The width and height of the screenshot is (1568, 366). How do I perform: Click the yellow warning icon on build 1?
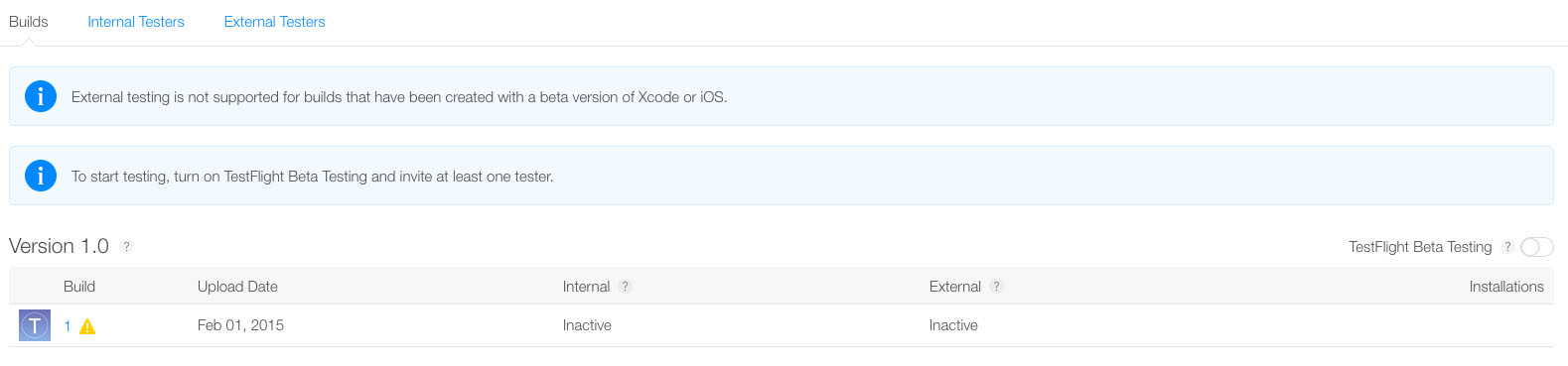coord(87,326)
